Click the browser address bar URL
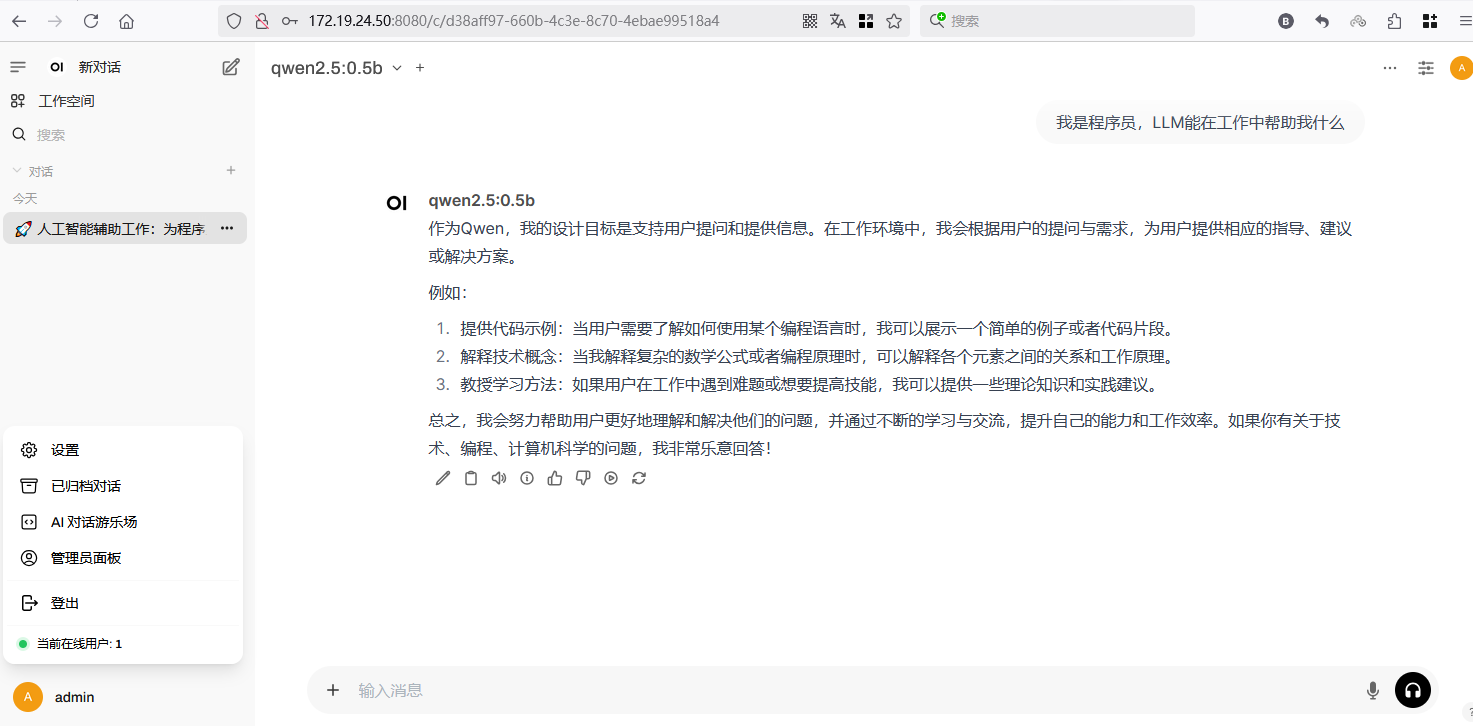1473x726 pixels. (x=514, y=20)
